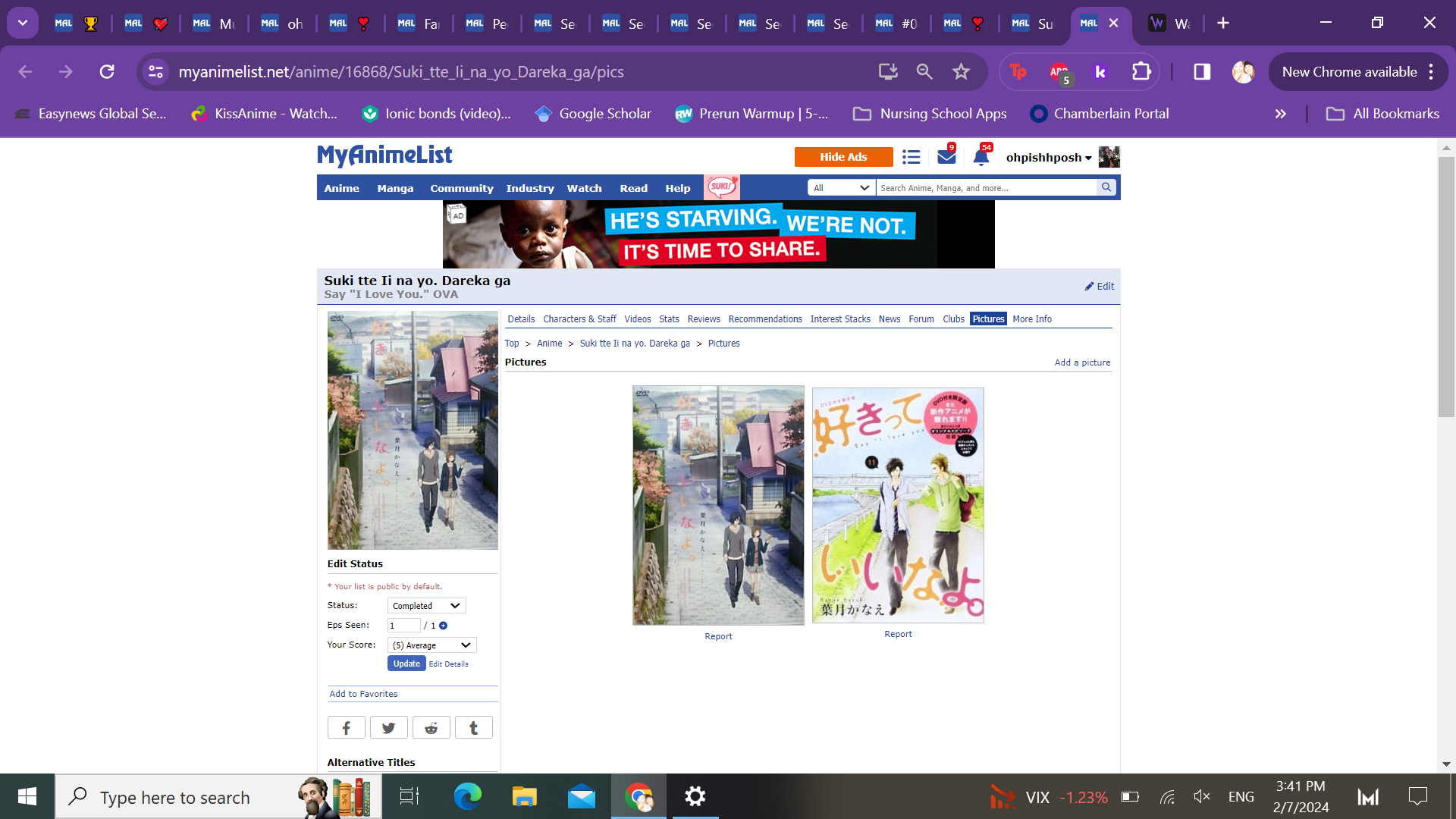Viewport: 1456px width, 819px height.
Task: Share to Reddit using the icon
Action: (431, 728)
